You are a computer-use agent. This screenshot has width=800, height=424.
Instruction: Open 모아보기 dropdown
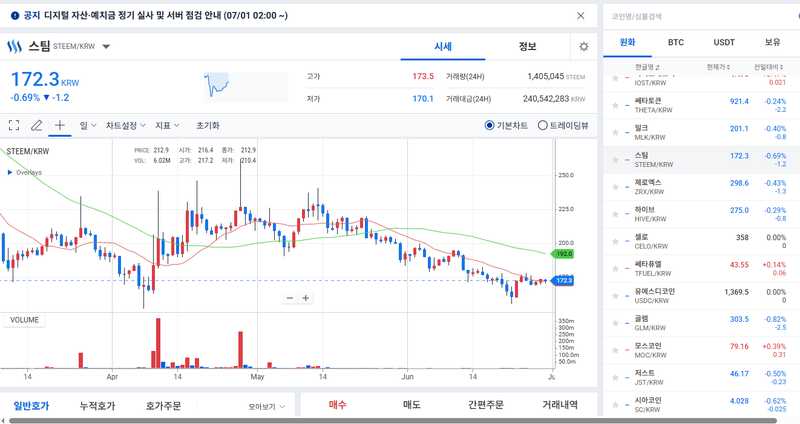pyautogui.click(x=267, y=407)
